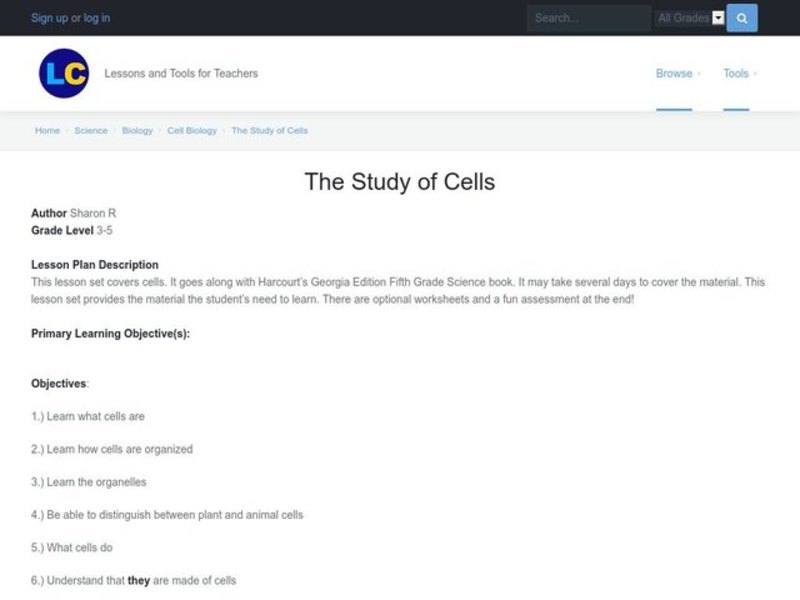Image resolution: width=800 pixels, height=600 pixels.
Task: Click the log in link
Action: click(100, 17)
